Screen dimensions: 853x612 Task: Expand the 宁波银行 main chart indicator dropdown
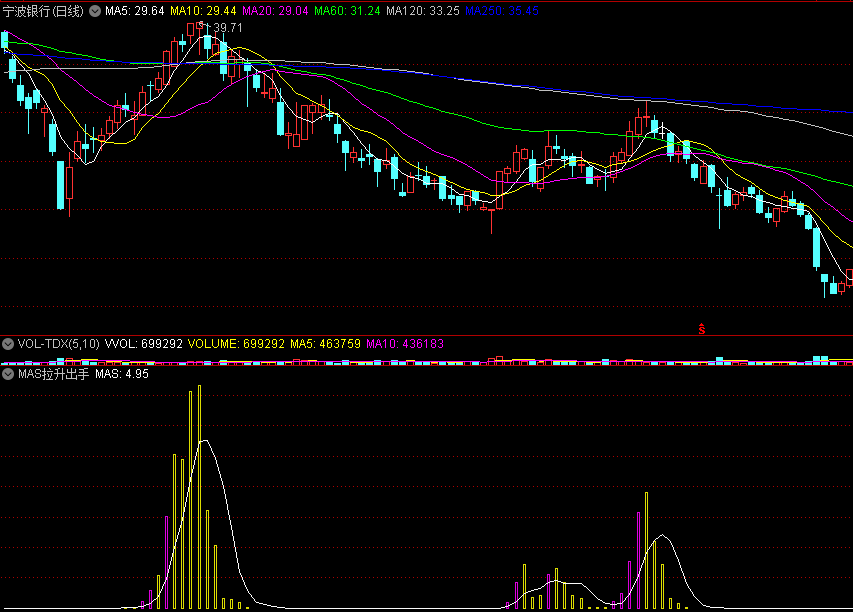click(x=95, y=11)
